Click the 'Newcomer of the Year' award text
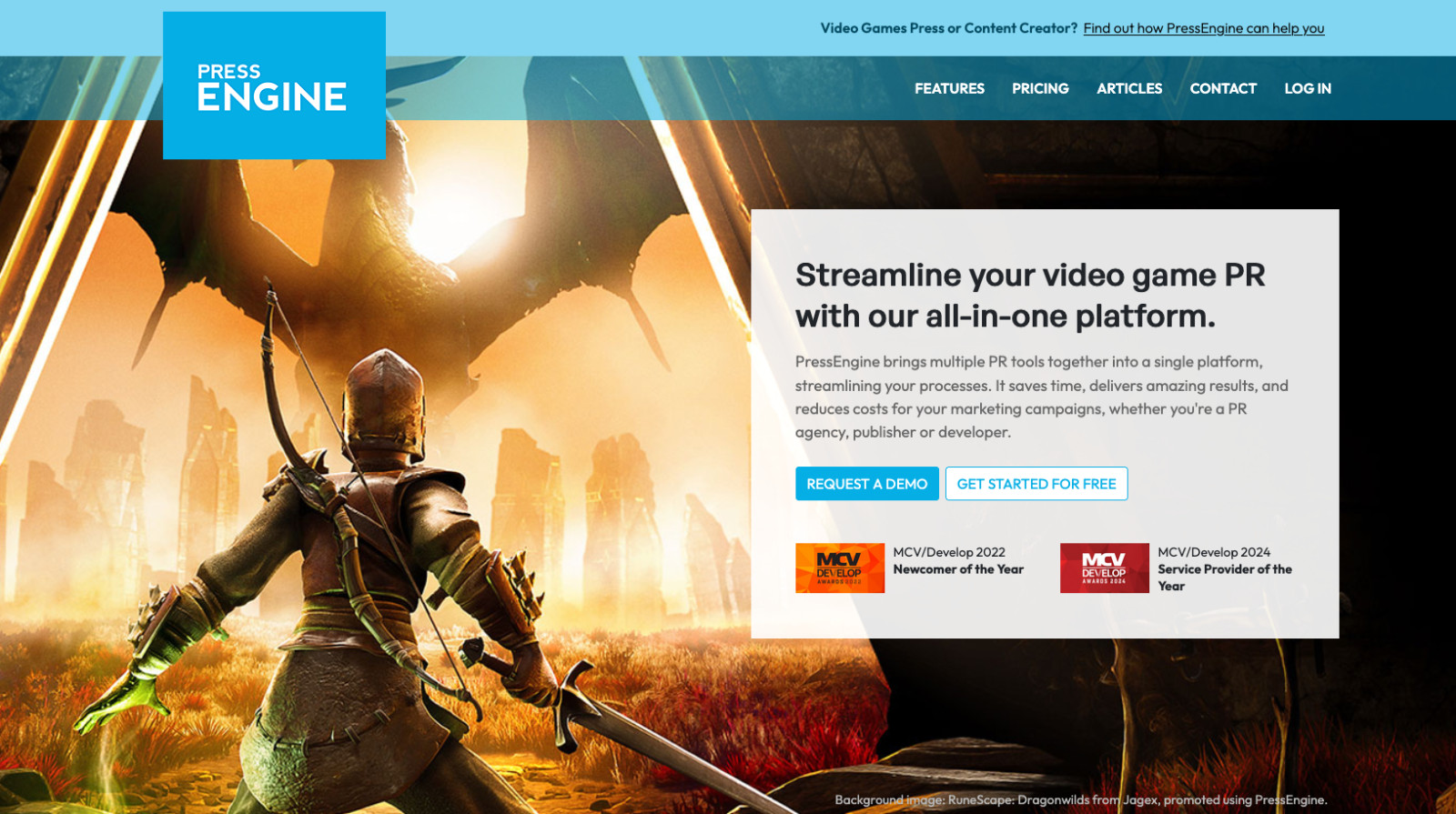The height and width of the screenshot is (814, 1456). [957, 569]
